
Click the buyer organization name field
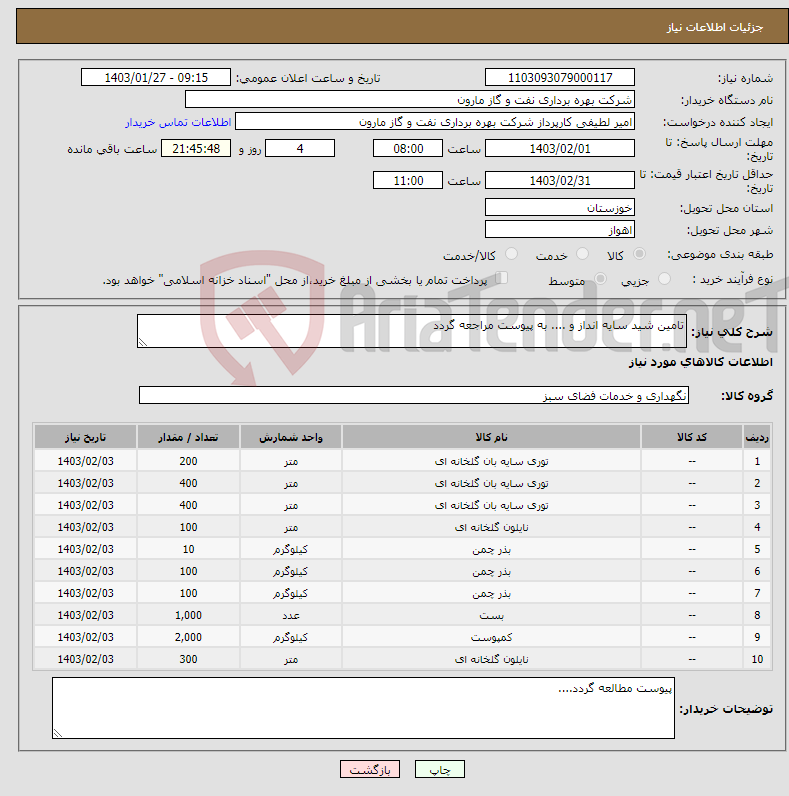[x=410, y=100]
